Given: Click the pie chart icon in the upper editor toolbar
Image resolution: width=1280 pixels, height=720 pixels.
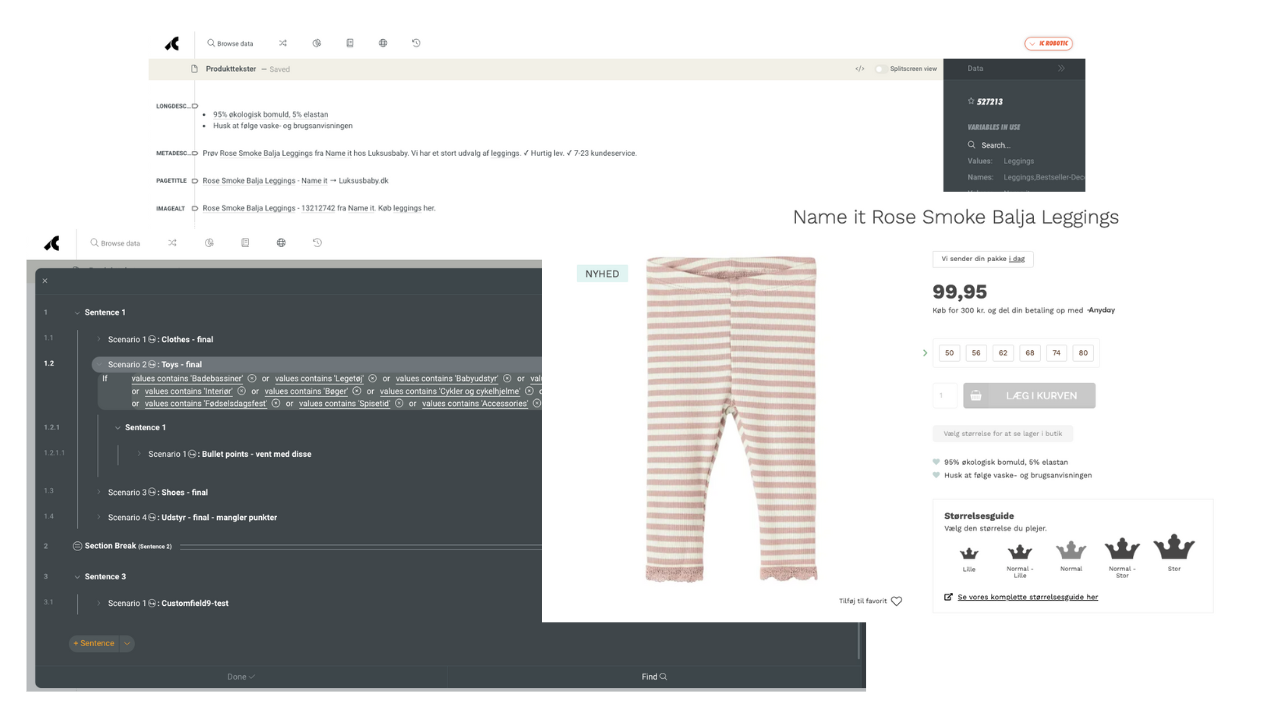Looking at the screenshot, I should pyautogui.click(x=316, y=44).
